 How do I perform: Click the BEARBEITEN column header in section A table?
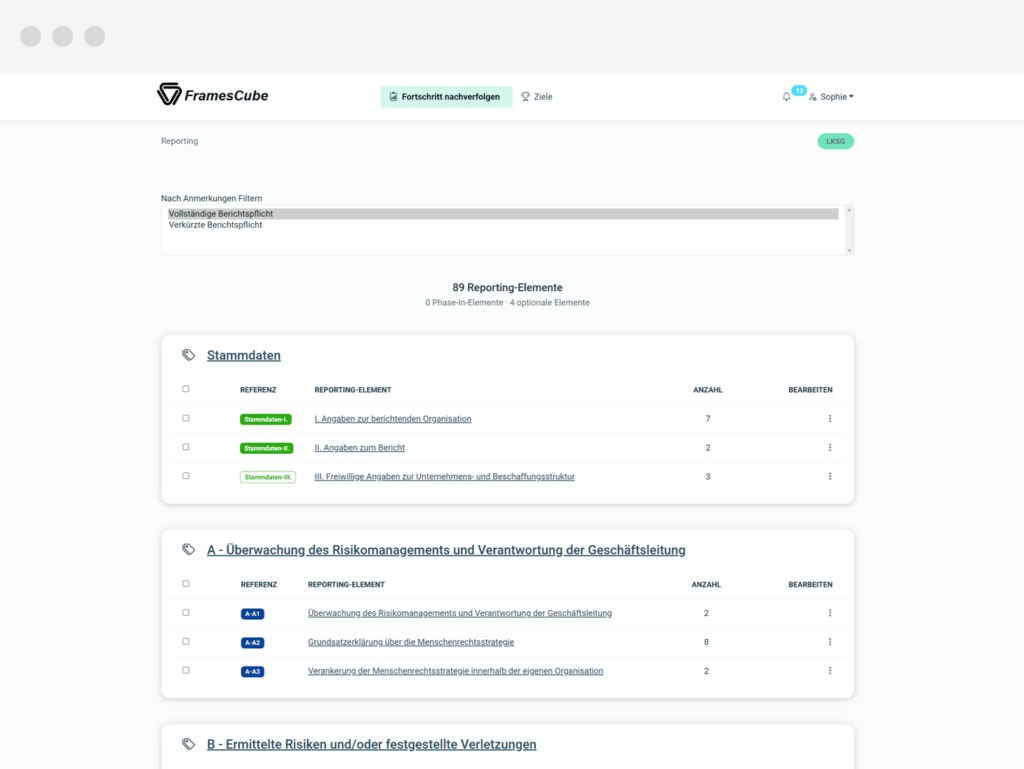click(810, 584)
